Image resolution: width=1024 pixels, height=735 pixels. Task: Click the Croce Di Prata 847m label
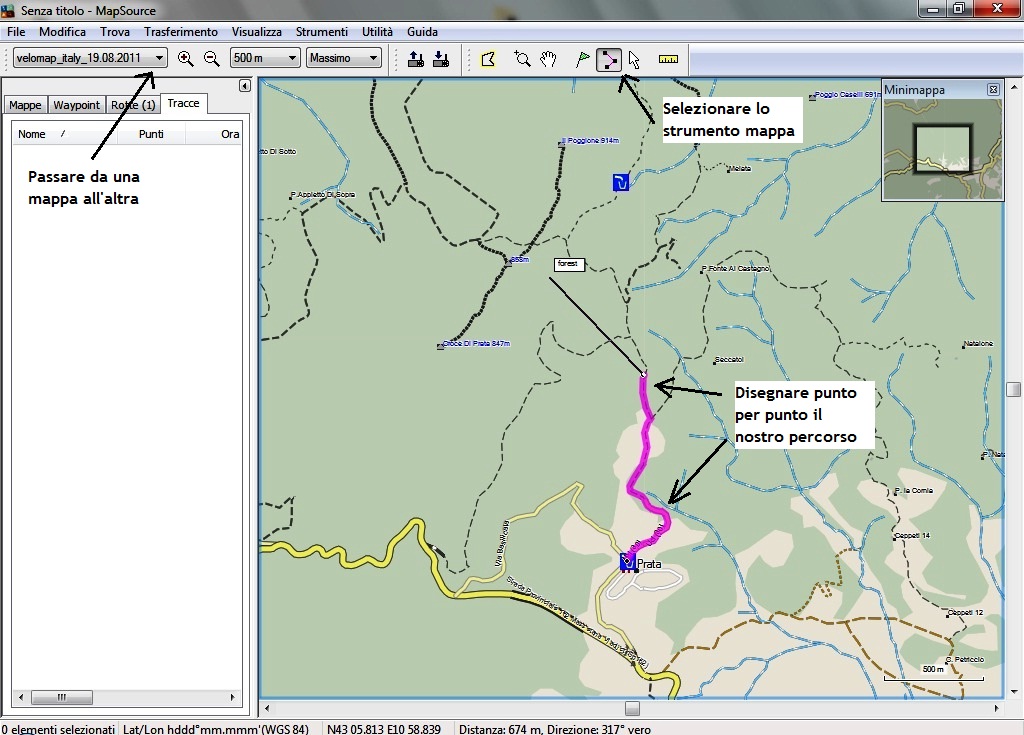(476, 344)
